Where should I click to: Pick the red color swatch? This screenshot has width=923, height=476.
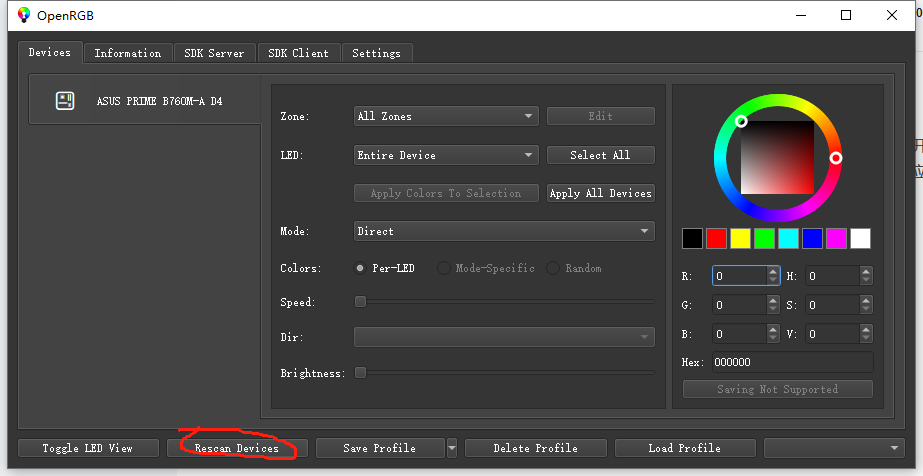pyautogui.click(x=716, y=238)
